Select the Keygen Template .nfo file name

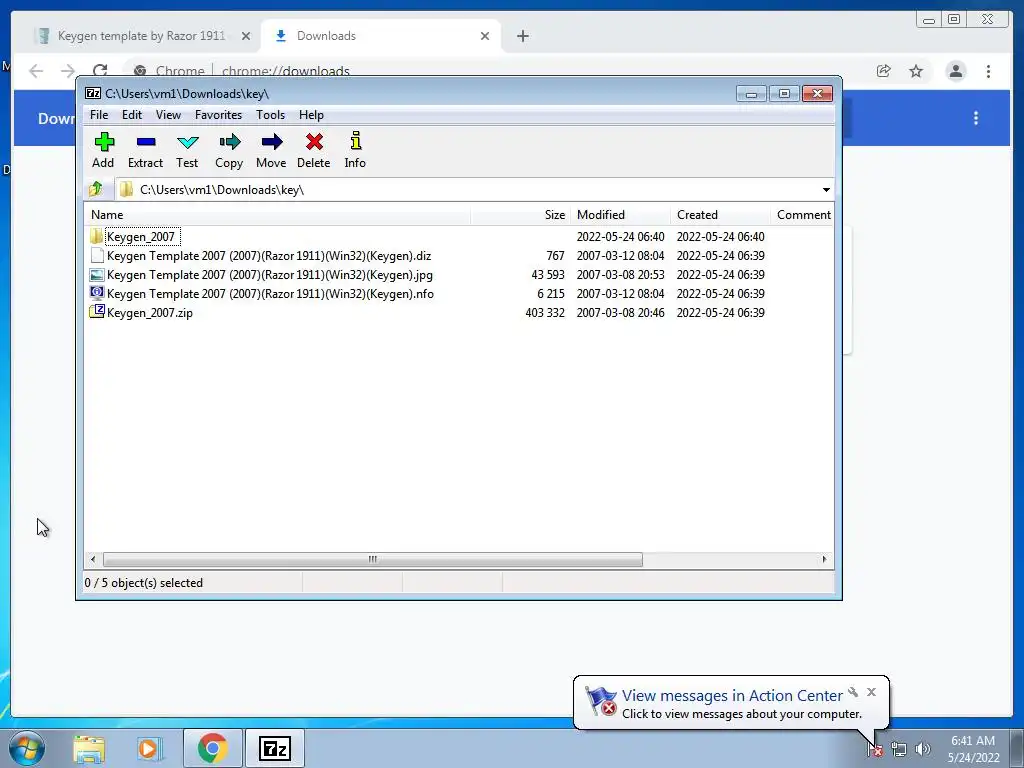coord(270,294)
